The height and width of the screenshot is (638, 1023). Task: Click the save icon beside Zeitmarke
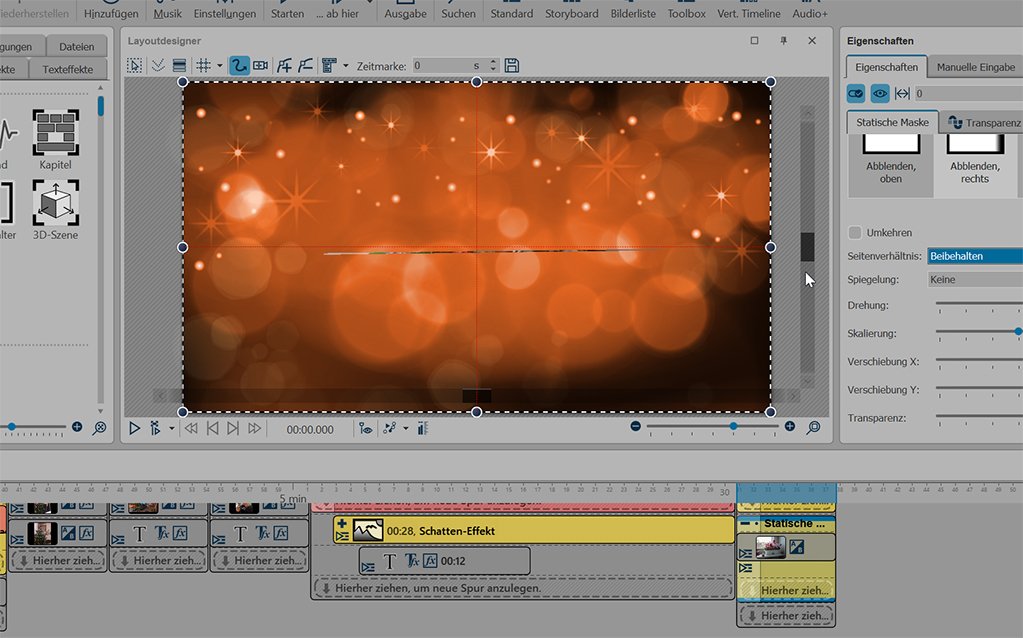(x=512, y=66)
